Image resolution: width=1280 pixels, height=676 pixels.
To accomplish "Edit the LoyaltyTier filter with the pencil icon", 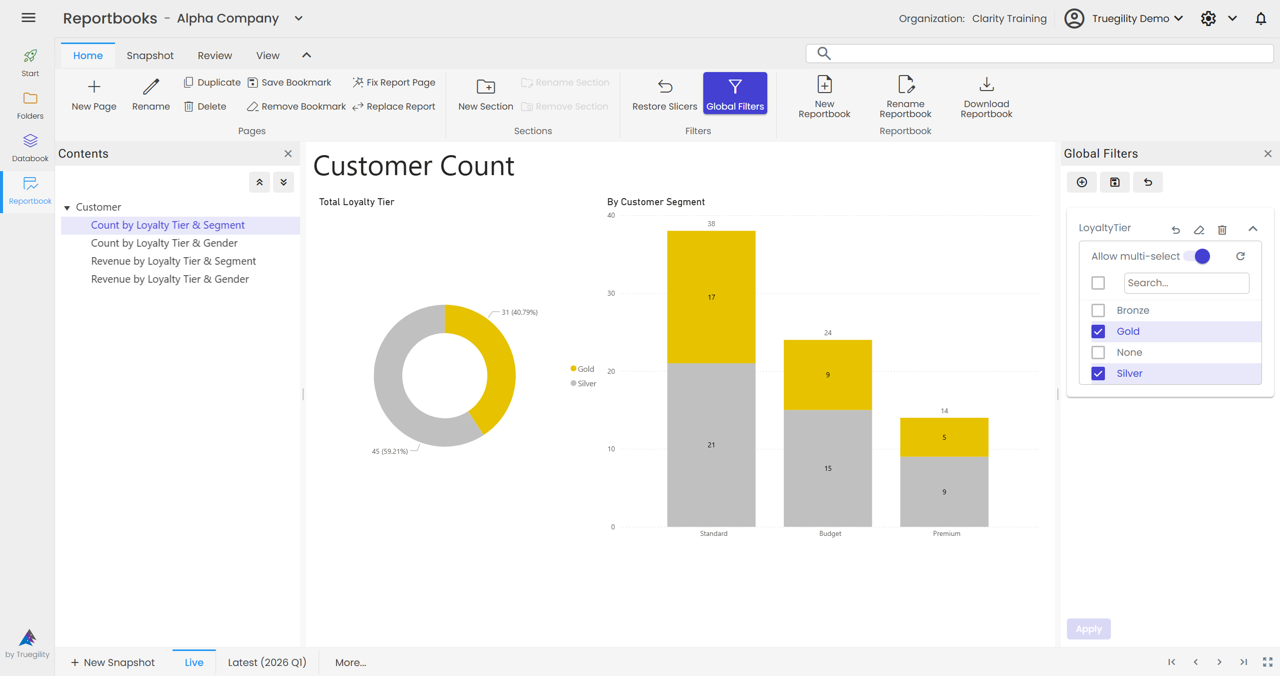I will [x=1198, y=229].
